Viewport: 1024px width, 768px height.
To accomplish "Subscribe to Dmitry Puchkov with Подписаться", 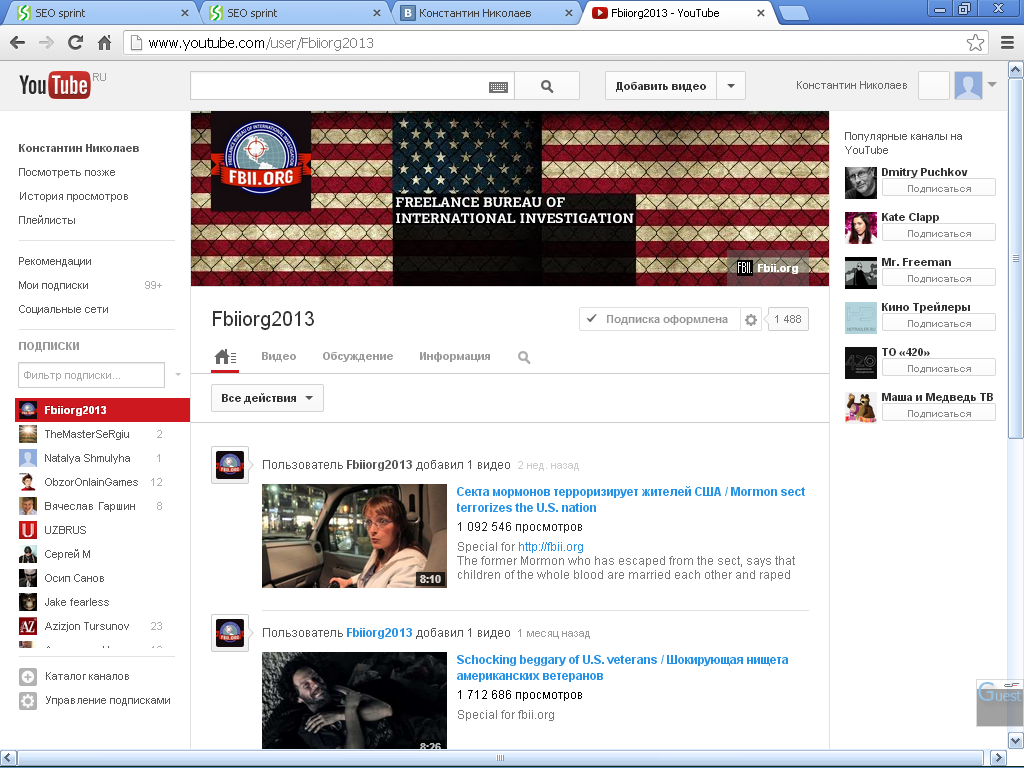I will (938, 189).
